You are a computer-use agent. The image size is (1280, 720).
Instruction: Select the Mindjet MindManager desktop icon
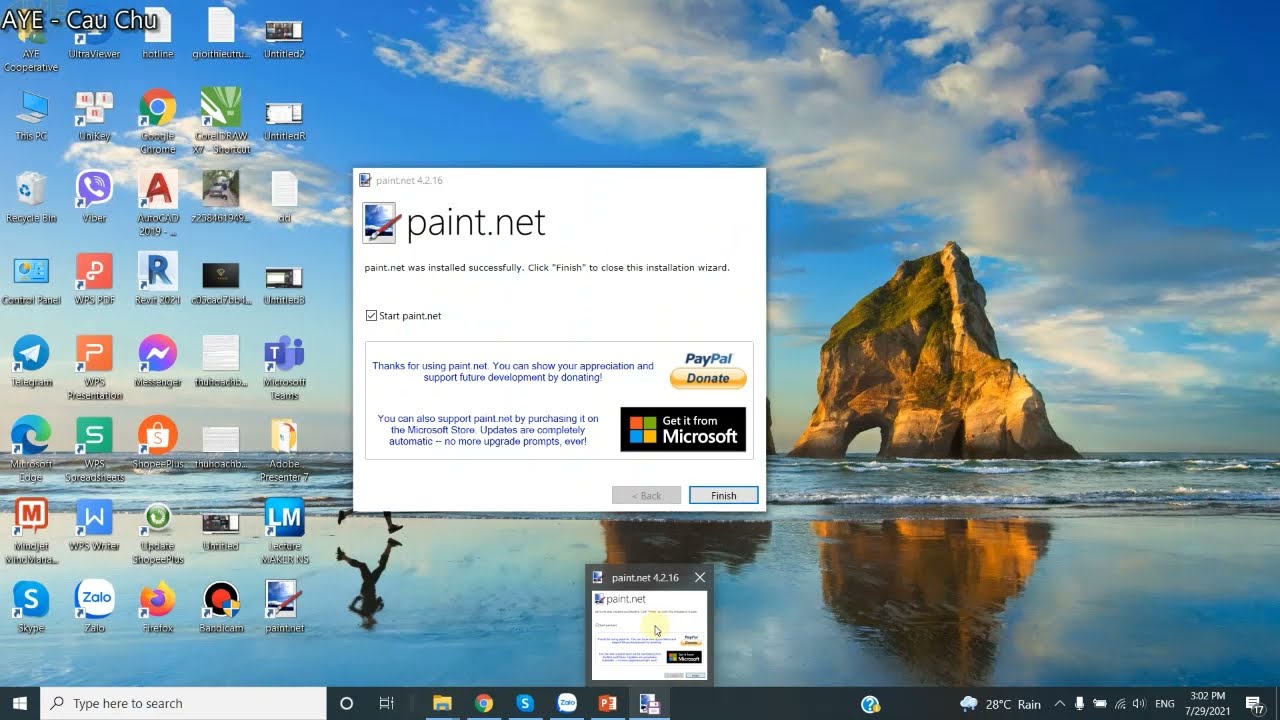[x=31, y=531]
